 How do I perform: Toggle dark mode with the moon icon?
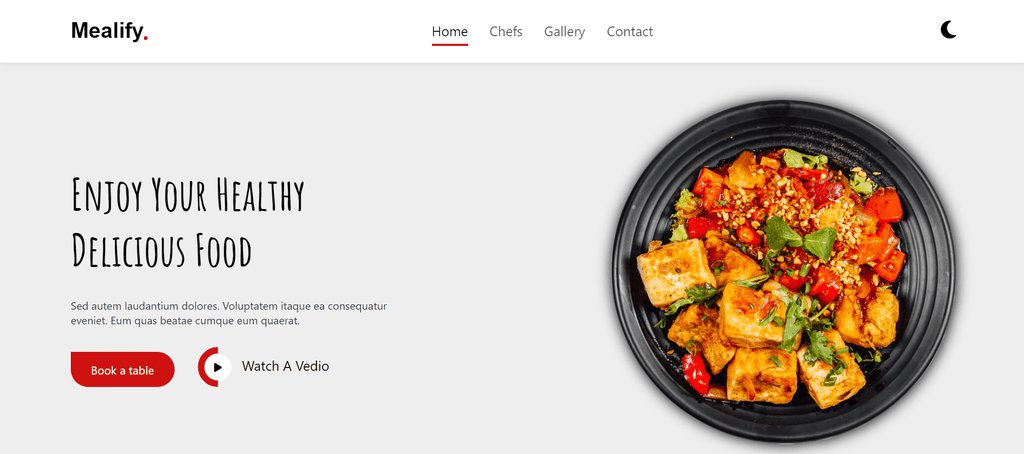[948, 30]
